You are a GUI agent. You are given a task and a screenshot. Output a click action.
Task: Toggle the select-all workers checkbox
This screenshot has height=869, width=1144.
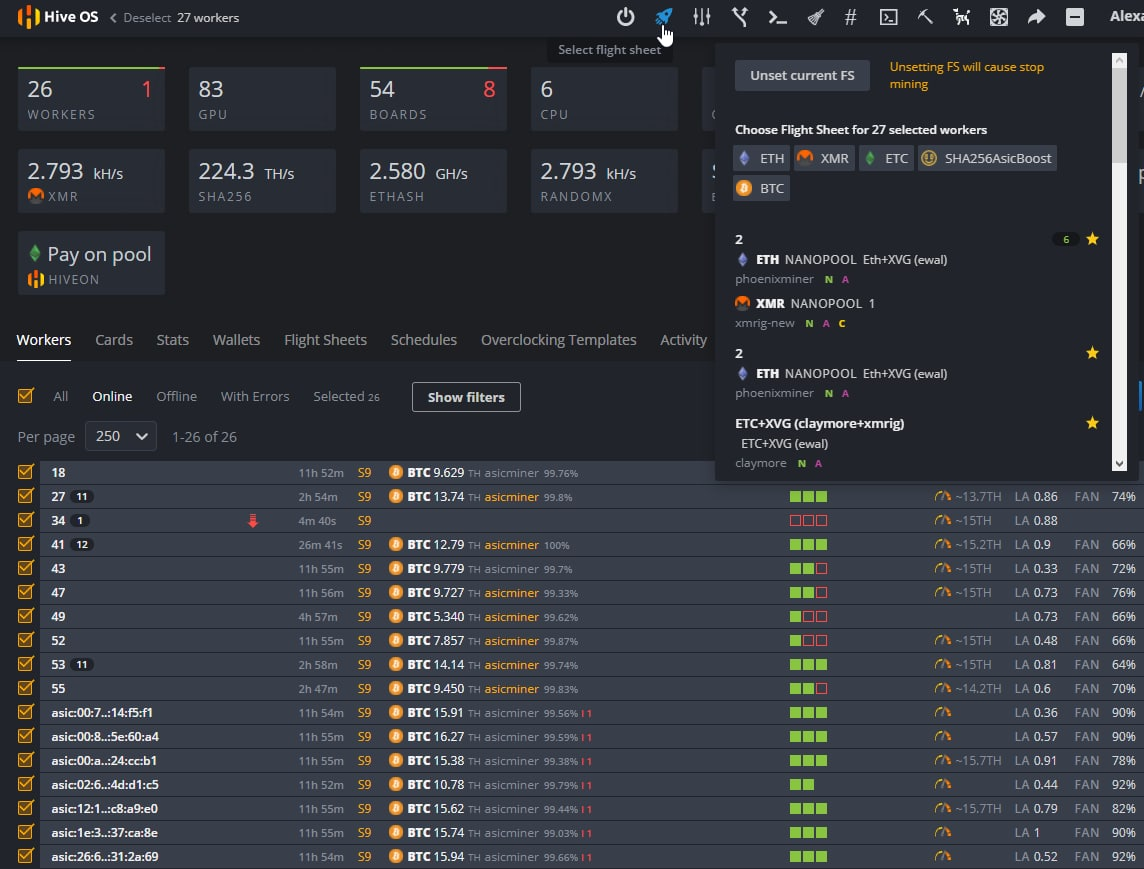(26, 395)
